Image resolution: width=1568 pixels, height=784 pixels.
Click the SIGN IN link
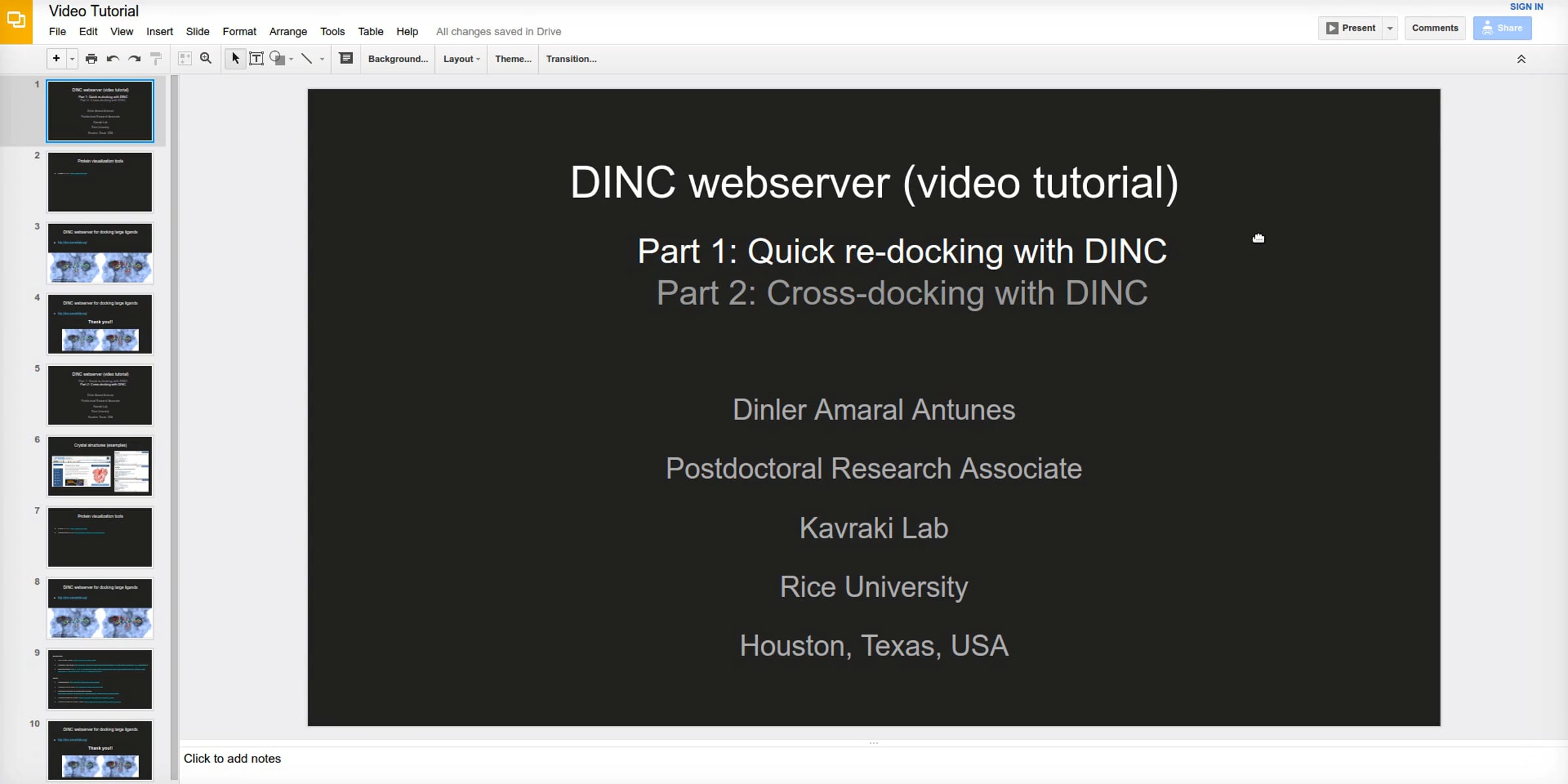(1526, 7)
